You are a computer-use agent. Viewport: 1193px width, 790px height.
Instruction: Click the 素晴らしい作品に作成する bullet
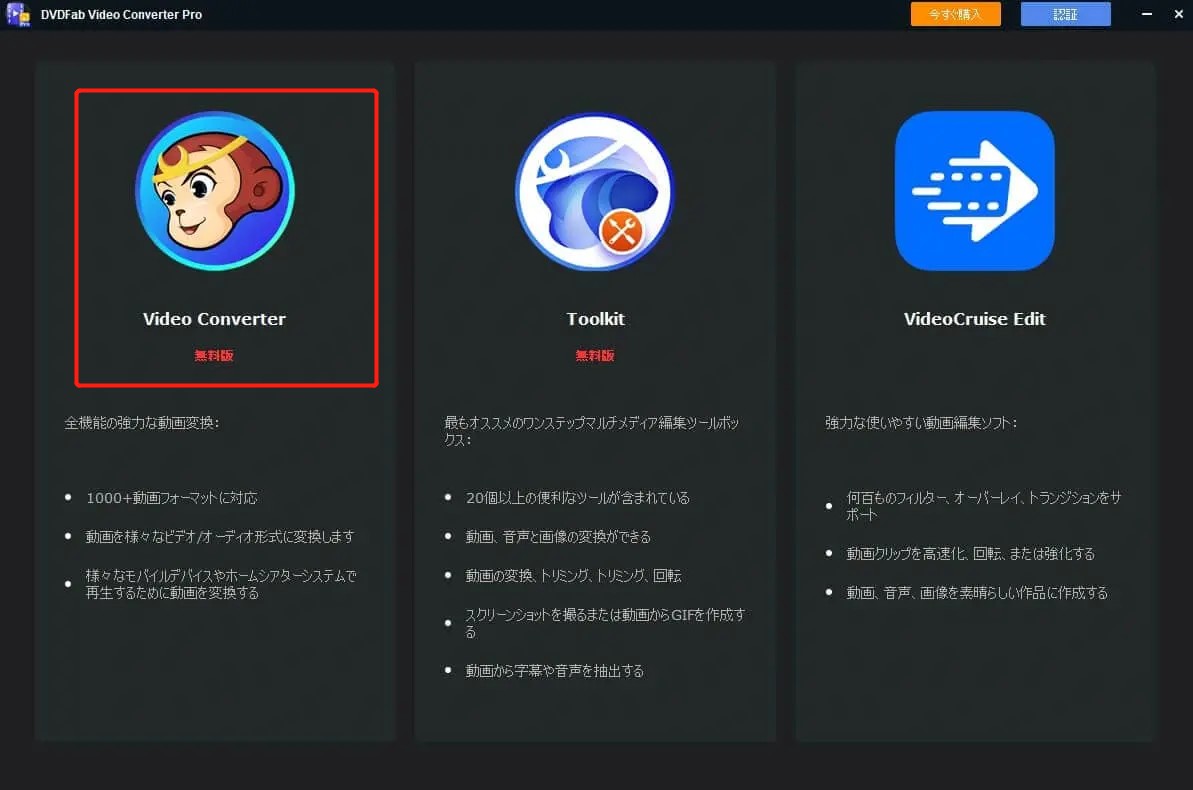pos(977,592)
